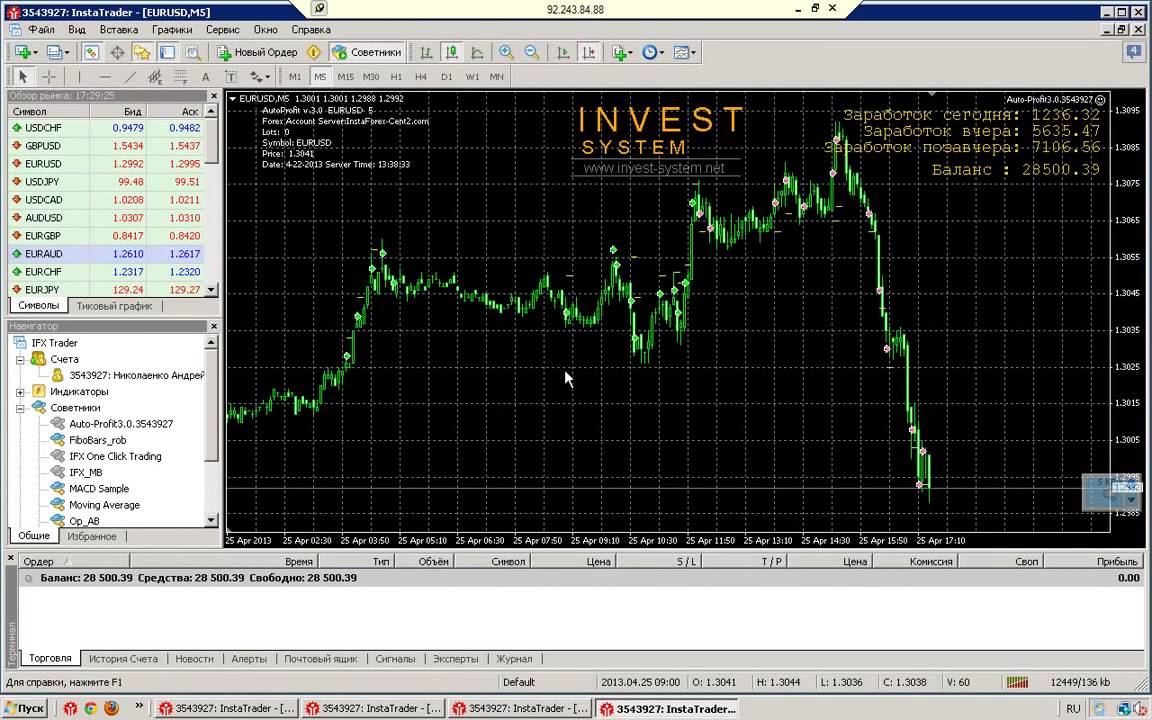
Task: Collapse the Советники tree node
Action: click(21, 408)
